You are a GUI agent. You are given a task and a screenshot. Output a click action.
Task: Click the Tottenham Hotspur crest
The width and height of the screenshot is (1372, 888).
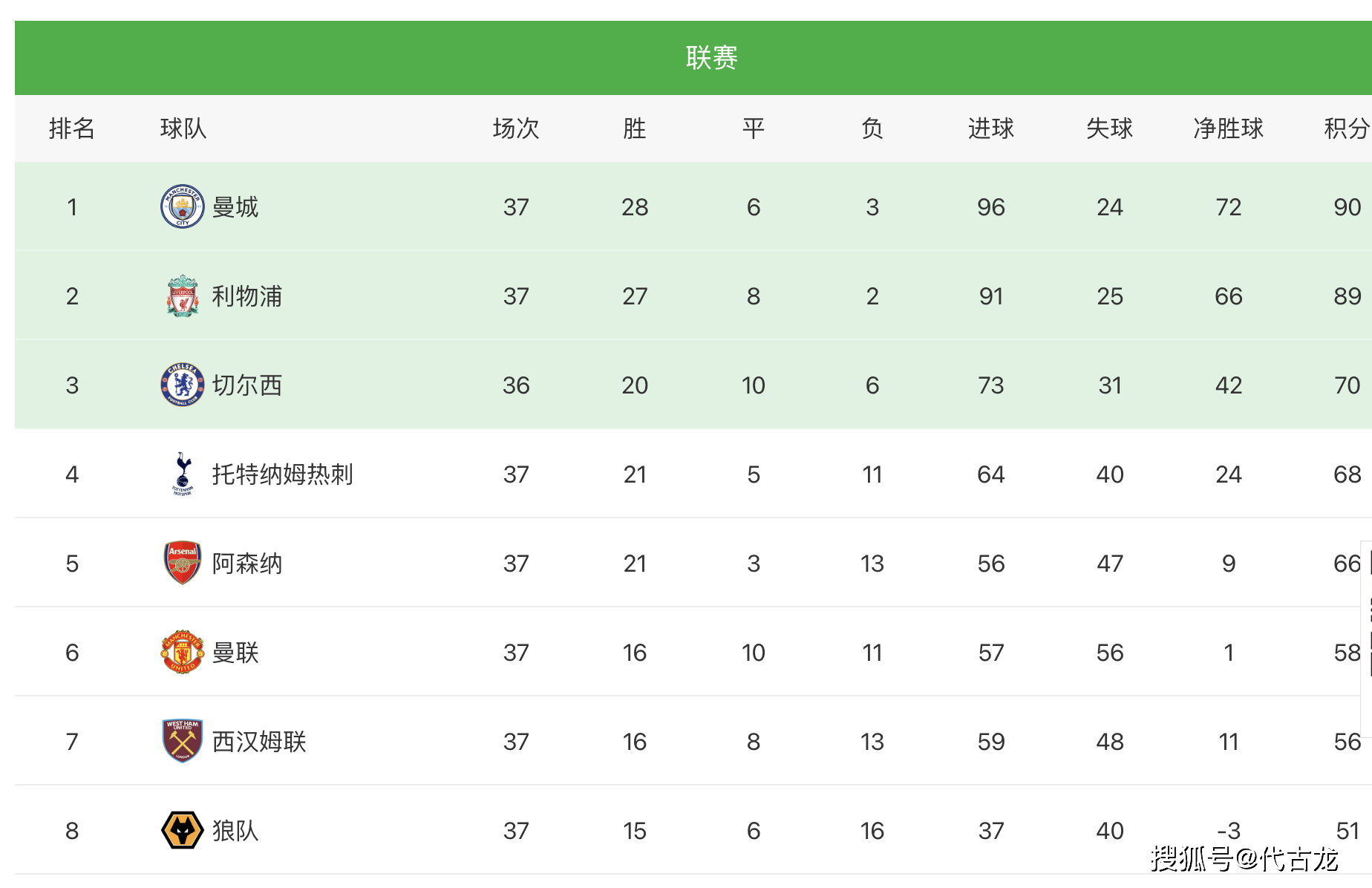click(183, 474)
